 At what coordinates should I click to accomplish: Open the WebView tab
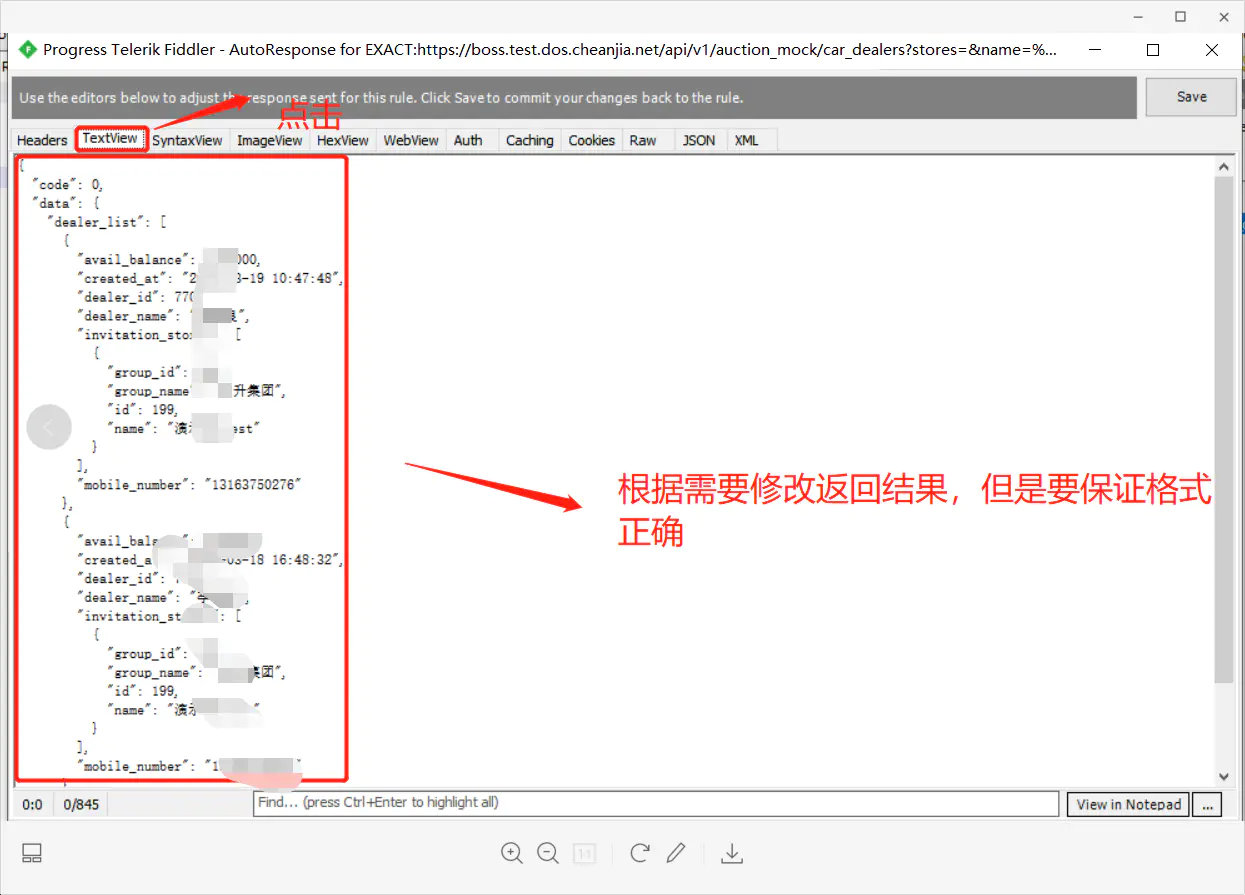coord(411,140)
